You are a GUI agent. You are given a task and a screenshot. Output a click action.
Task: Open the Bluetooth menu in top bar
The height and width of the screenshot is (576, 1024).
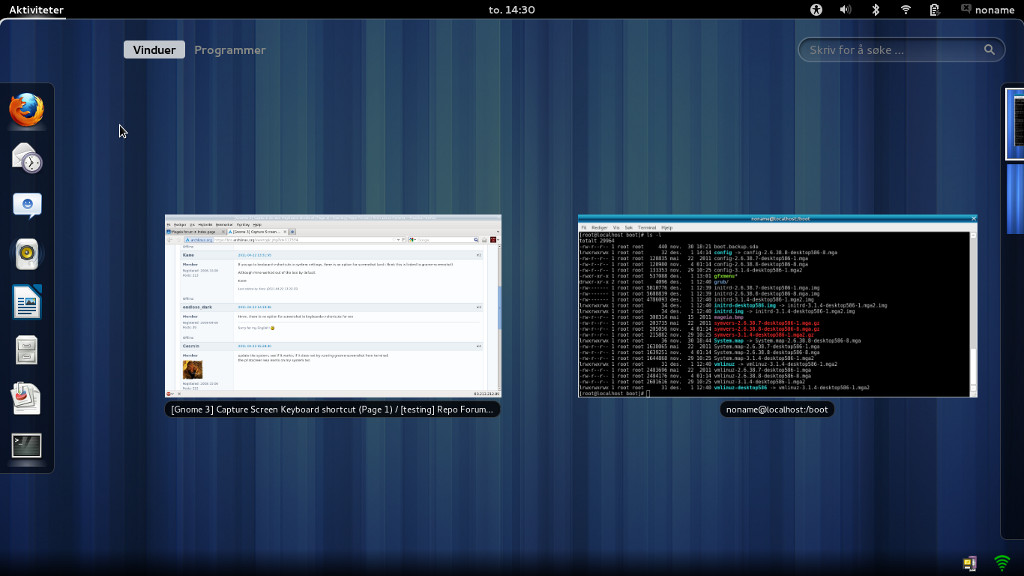(876, 10)
